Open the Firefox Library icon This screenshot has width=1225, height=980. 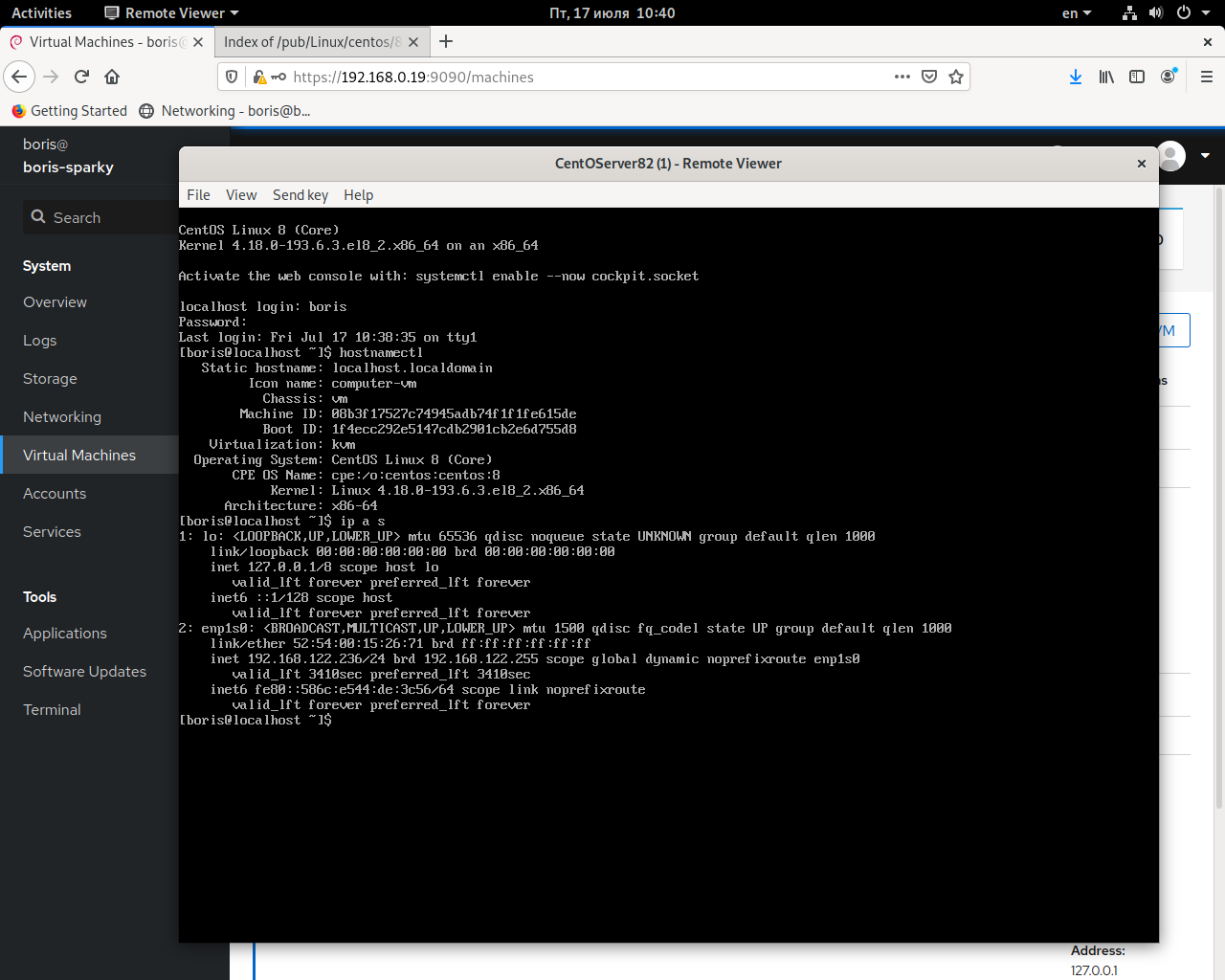click(x=1105, y=77)
